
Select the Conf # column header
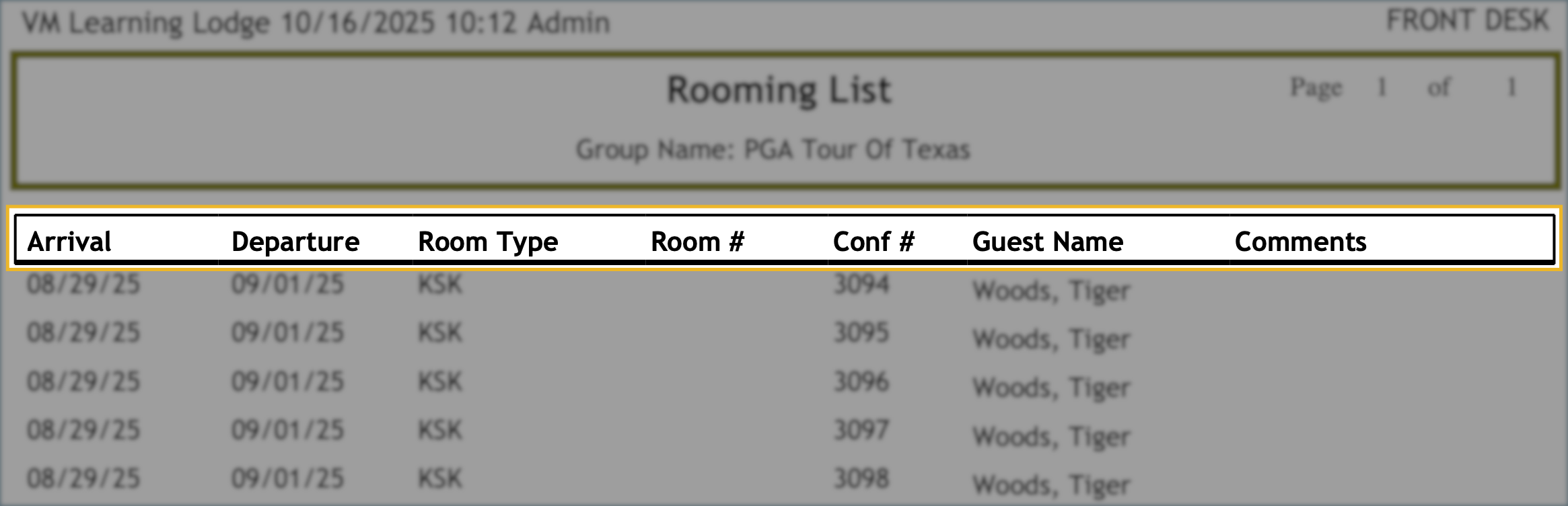[x=874, y=242]
